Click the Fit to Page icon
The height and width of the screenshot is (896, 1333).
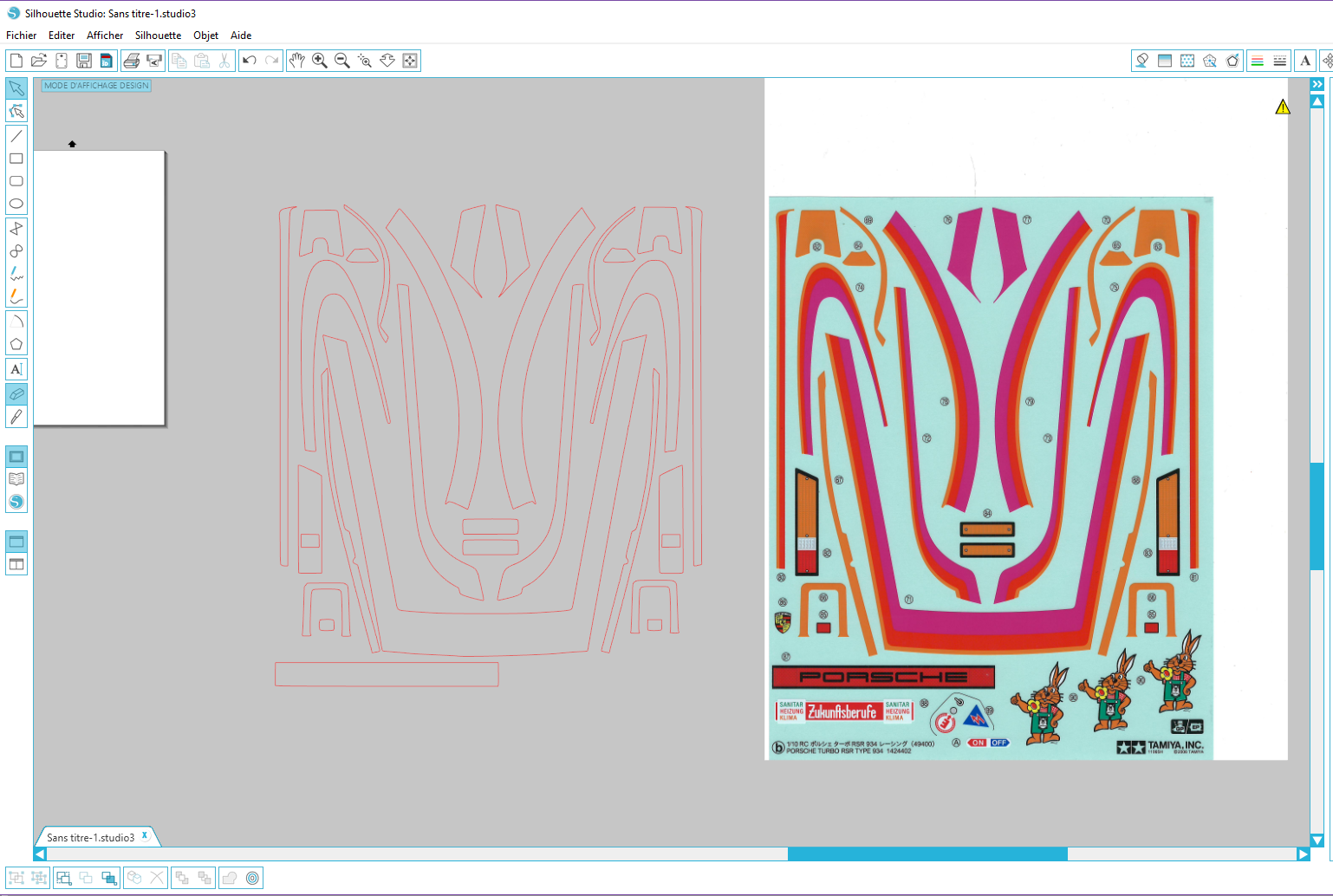click(410, 61)
